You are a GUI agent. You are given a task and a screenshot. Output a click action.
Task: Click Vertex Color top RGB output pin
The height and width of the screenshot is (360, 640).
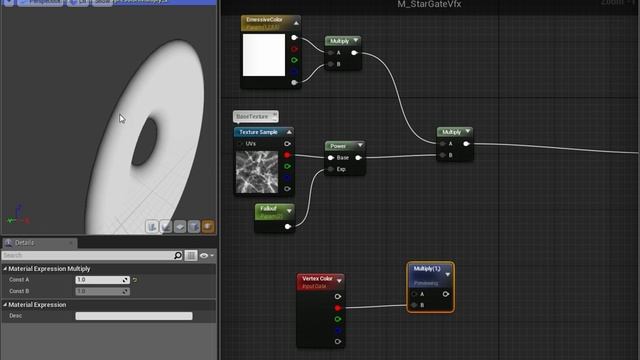pyautogui.click(x=338, y=297)
